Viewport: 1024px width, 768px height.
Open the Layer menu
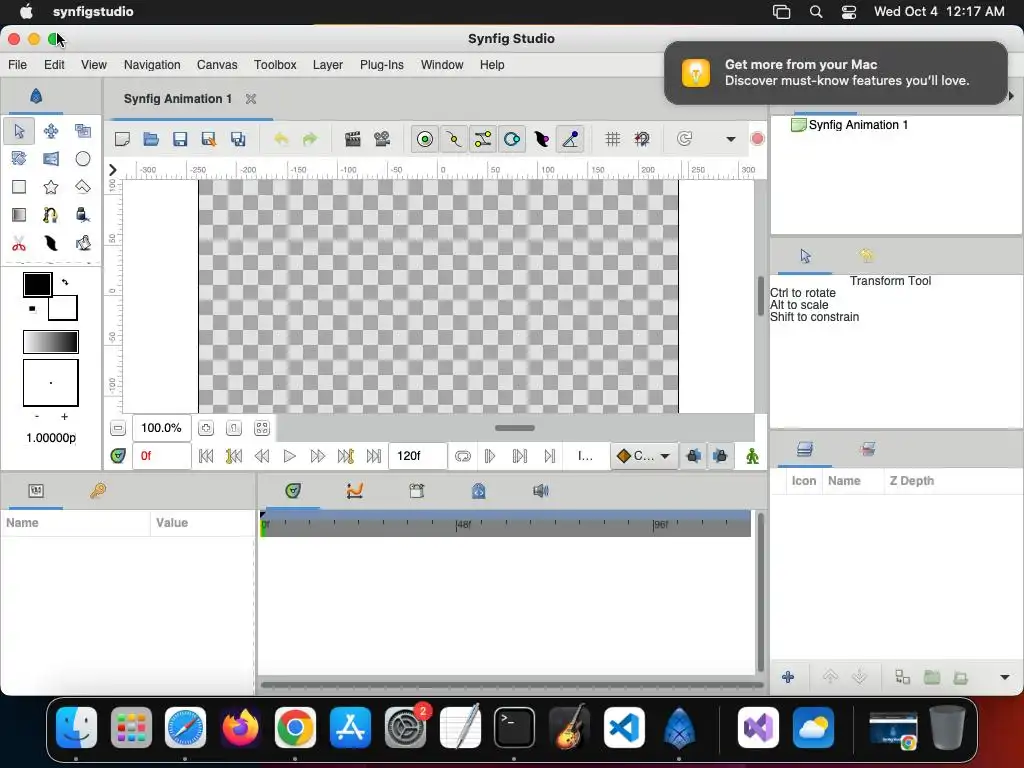point(328,65)
